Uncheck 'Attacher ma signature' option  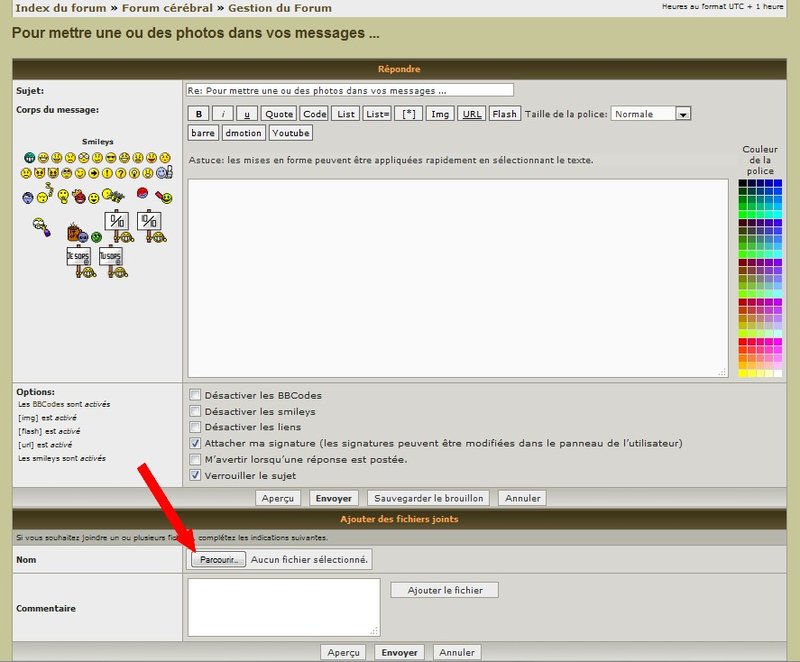pos(196,443)
